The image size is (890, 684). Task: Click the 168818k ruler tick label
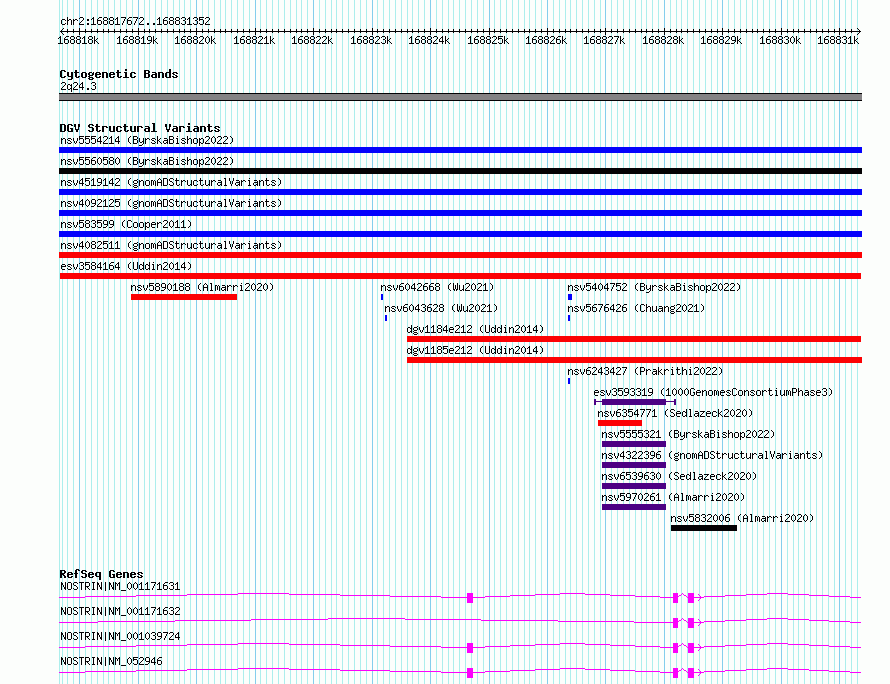pyautogui.click(x=78, y=40)
